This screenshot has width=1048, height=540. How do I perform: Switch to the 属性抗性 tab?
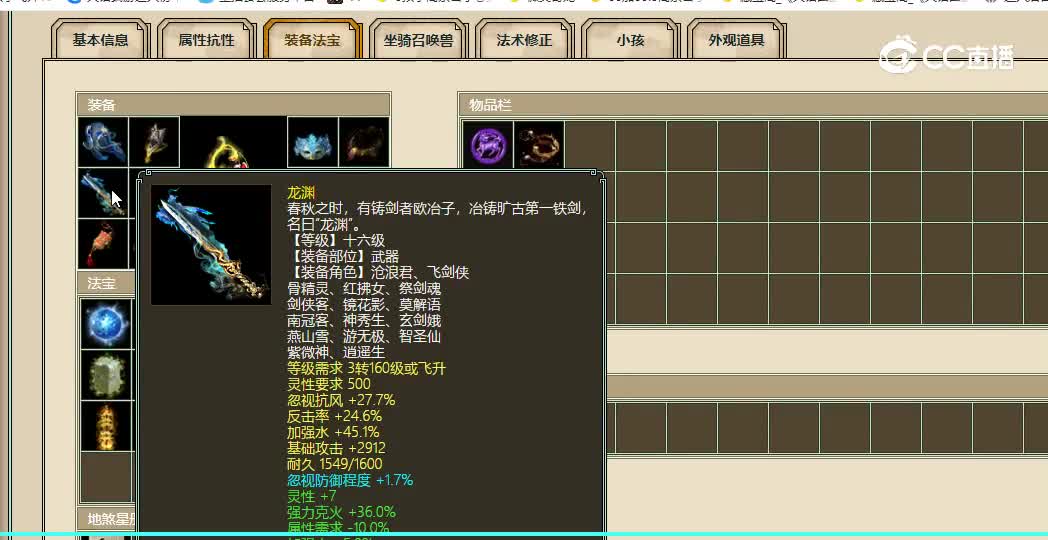206,39
